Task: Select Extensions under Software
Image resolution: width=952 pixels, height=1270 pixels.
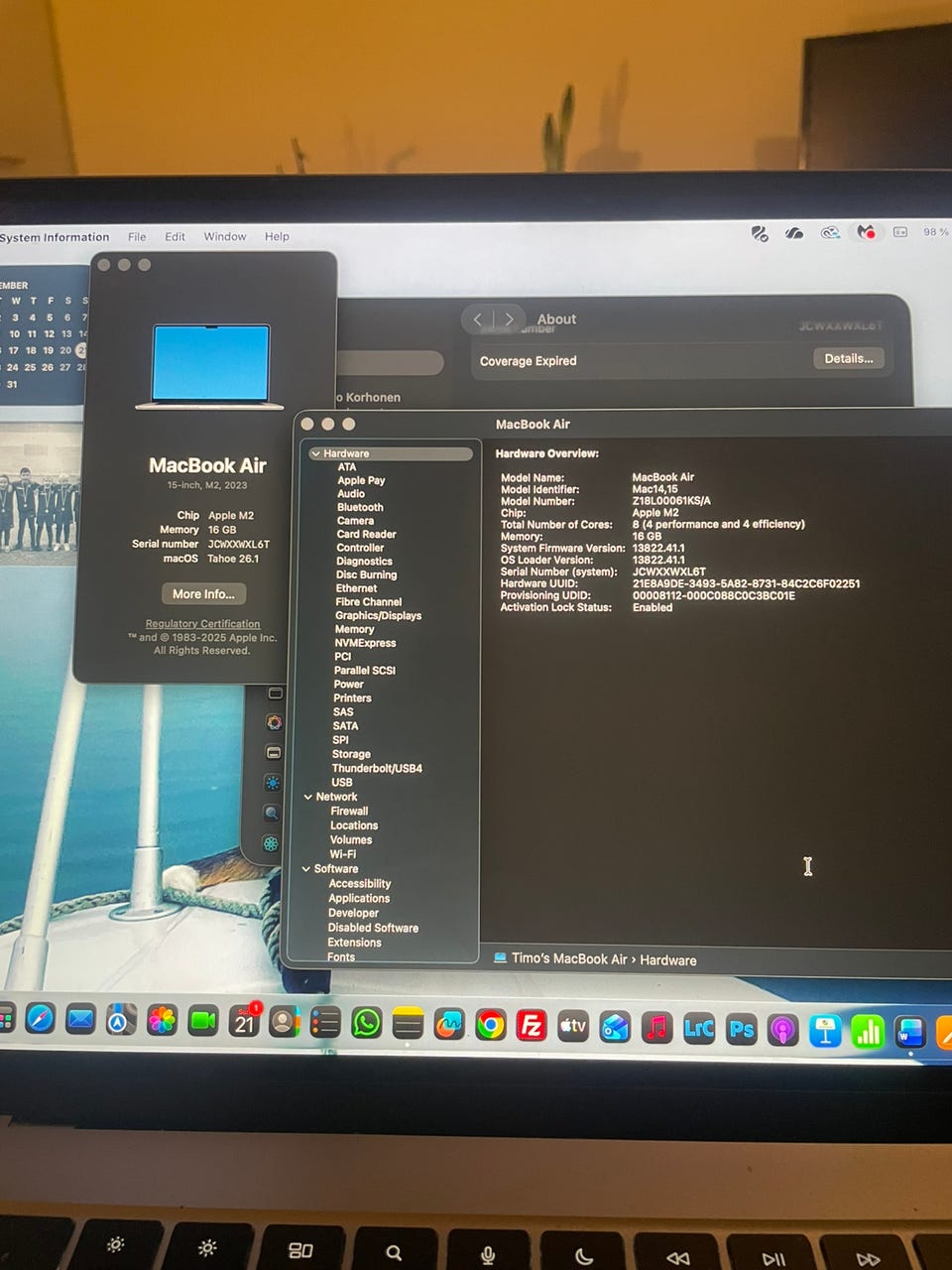Action: [x=354, y=943]
